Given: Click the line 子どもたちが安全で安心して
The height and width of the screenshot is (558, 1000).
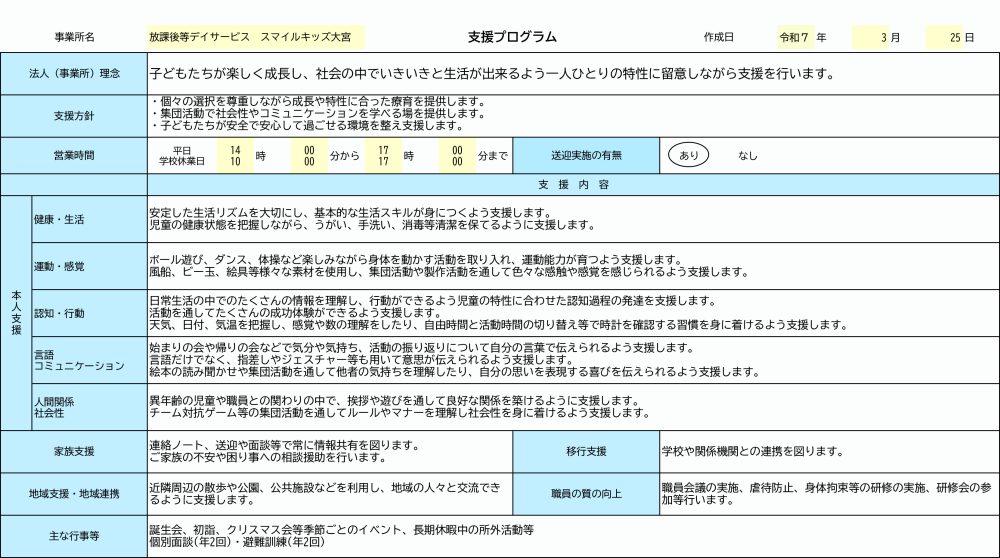Looking at the screenshot, I should pos(307,126).
